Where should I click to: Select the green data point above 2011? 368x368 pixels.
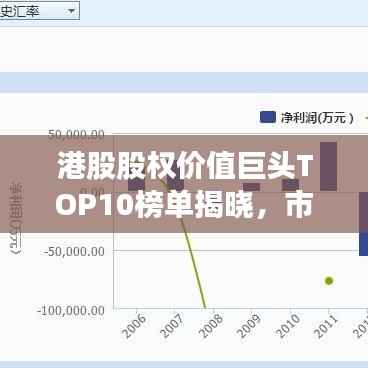(x=329, y=281)
